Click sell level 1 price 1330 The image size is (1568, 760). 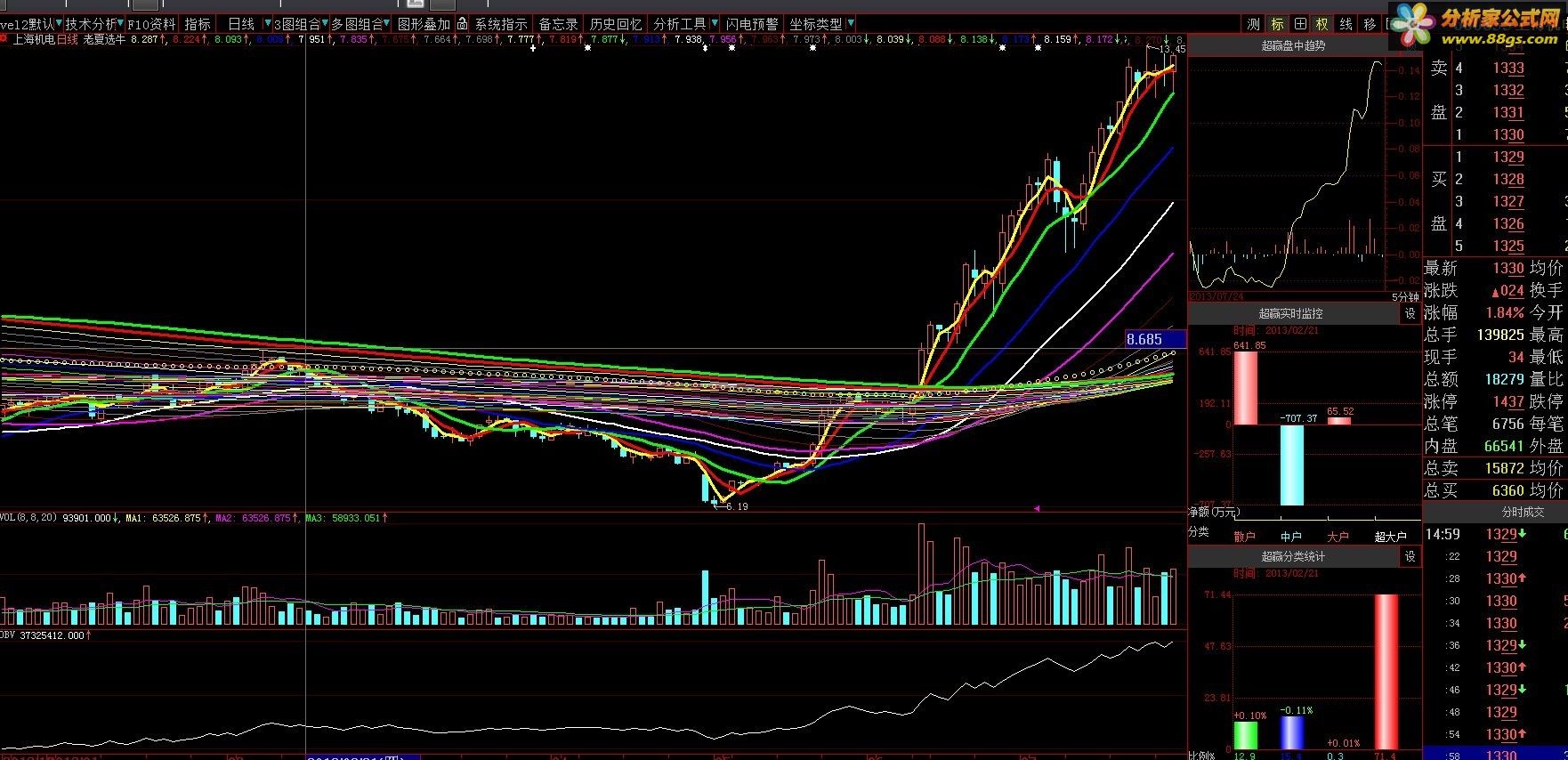click(x=1508, y=135)
